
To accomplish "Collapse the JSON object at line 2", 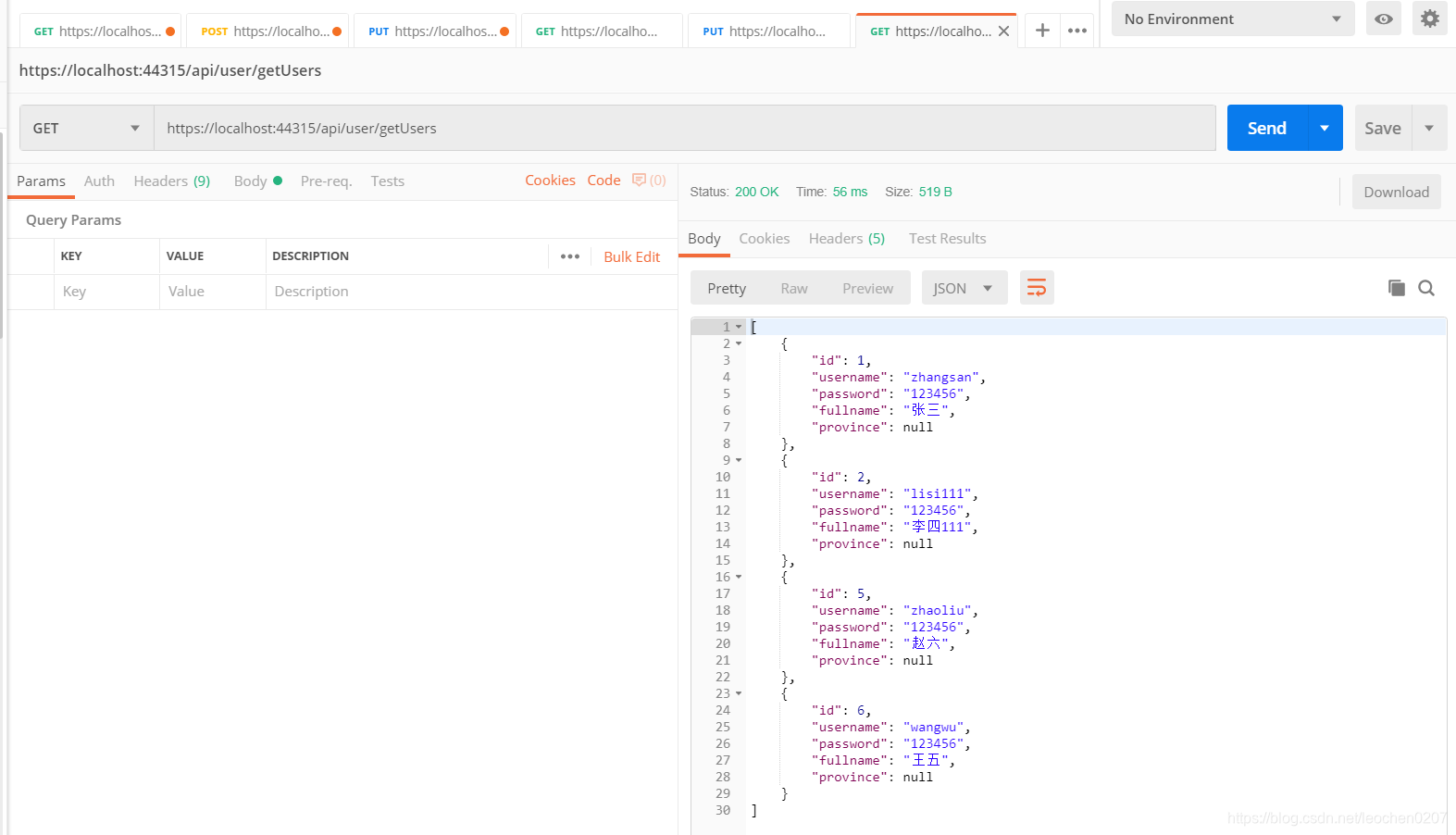I will coord(739,343).
